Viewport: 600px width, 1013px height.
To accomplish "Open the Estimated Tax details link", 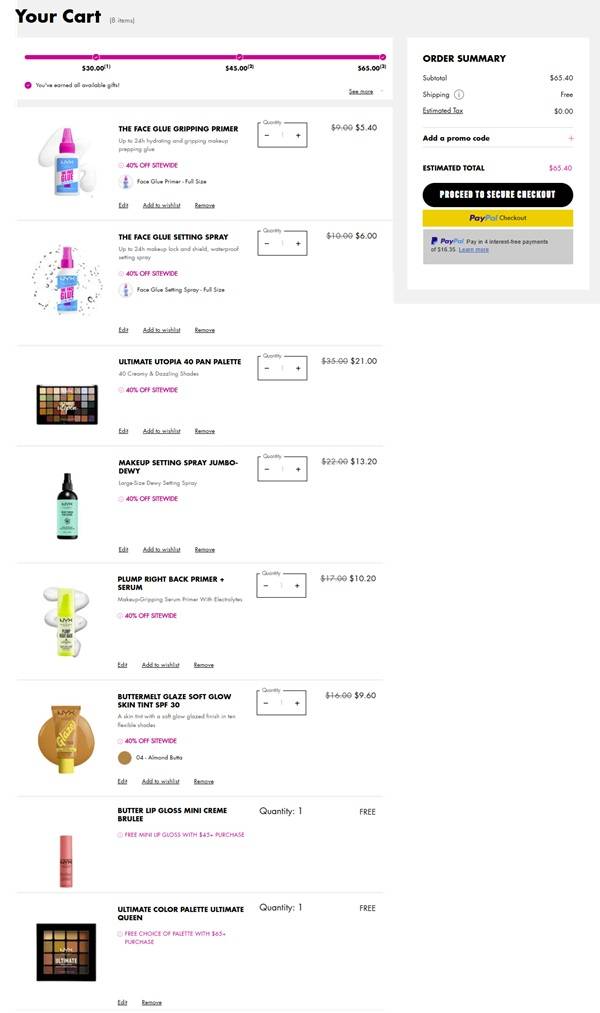I will click(x=443, y=111).
